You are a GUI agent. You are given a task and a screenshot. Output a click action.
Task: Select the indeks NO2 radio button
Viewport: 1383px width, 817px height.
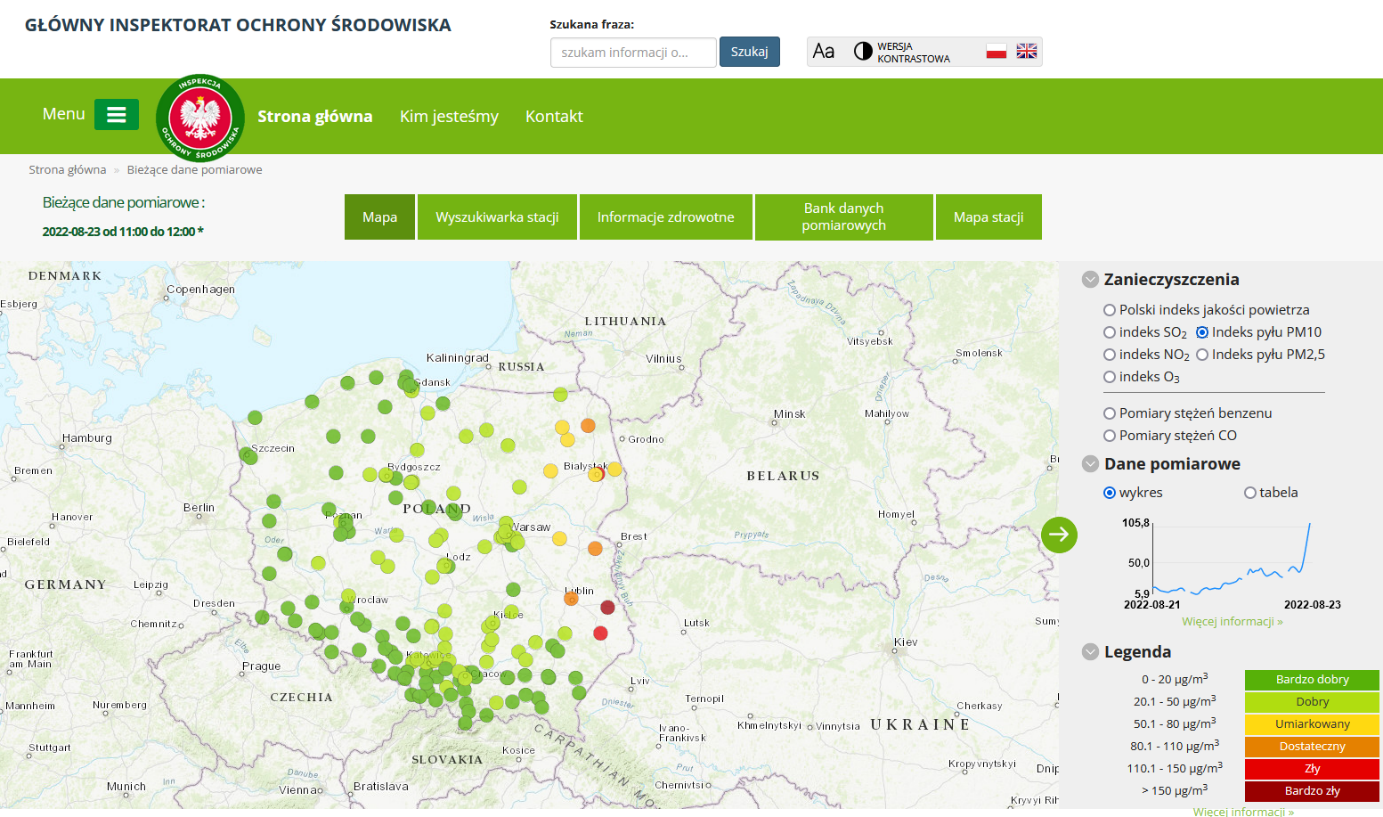click(1110, 354)
